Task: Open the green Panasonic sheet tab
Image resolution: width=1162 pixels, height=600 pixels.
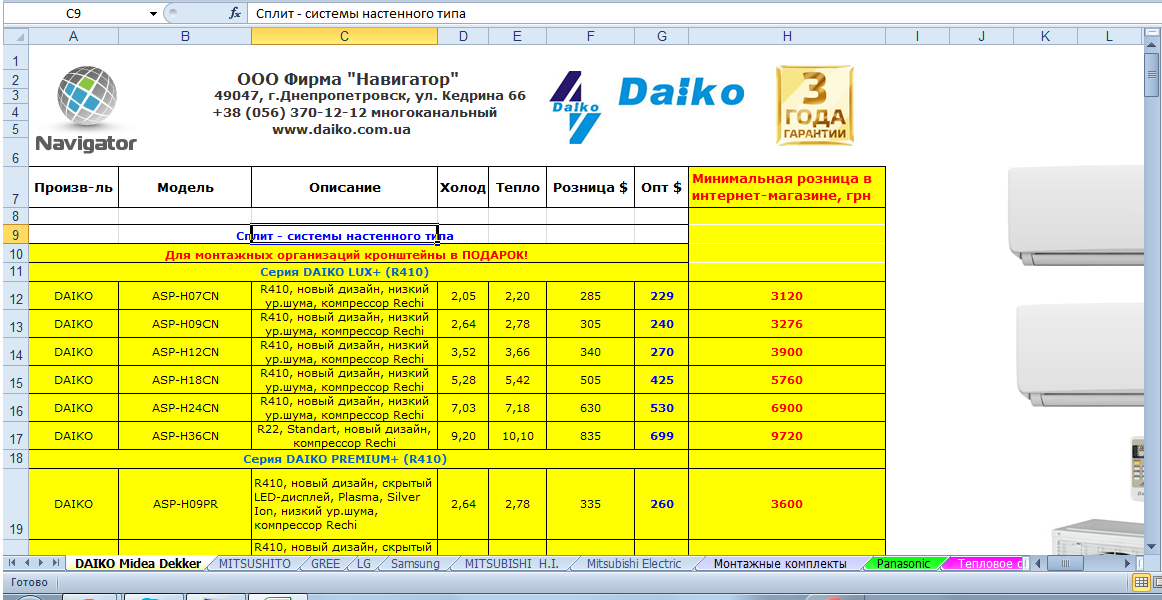Action: pyautogui.click(x=903, y=564)
